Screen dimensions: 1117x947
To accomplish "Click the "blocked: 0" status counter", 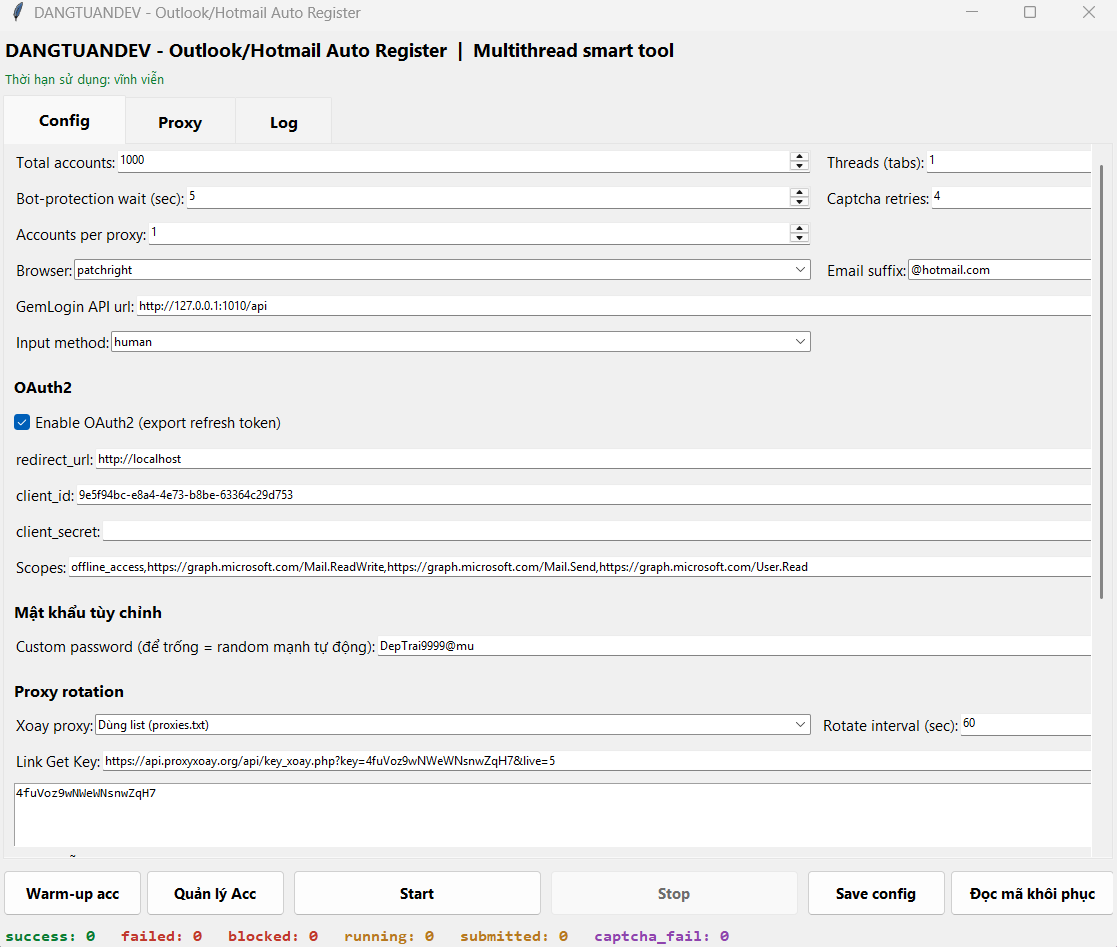I will 273,936.
